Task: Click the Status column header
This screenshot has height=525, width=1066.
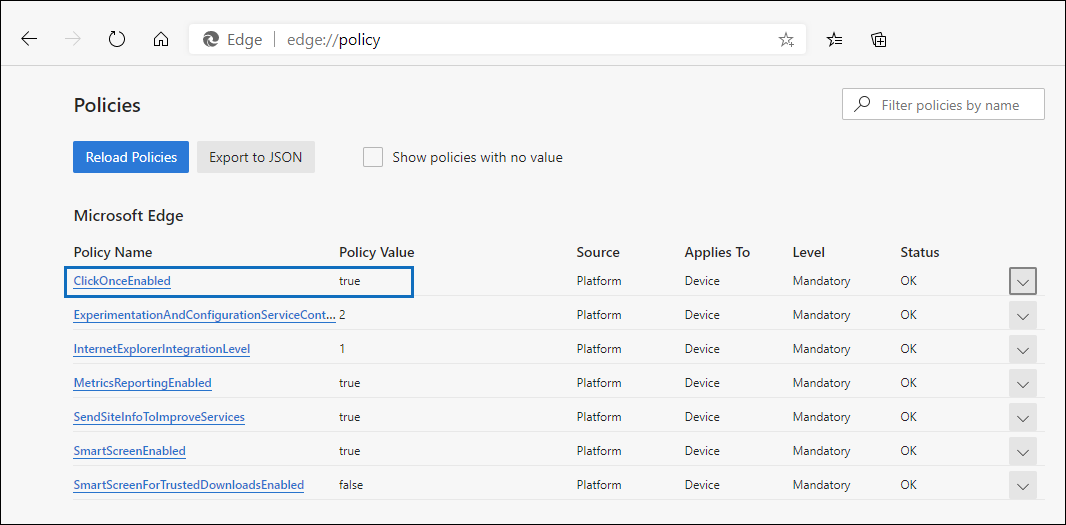Action: (x=920, y=252)
